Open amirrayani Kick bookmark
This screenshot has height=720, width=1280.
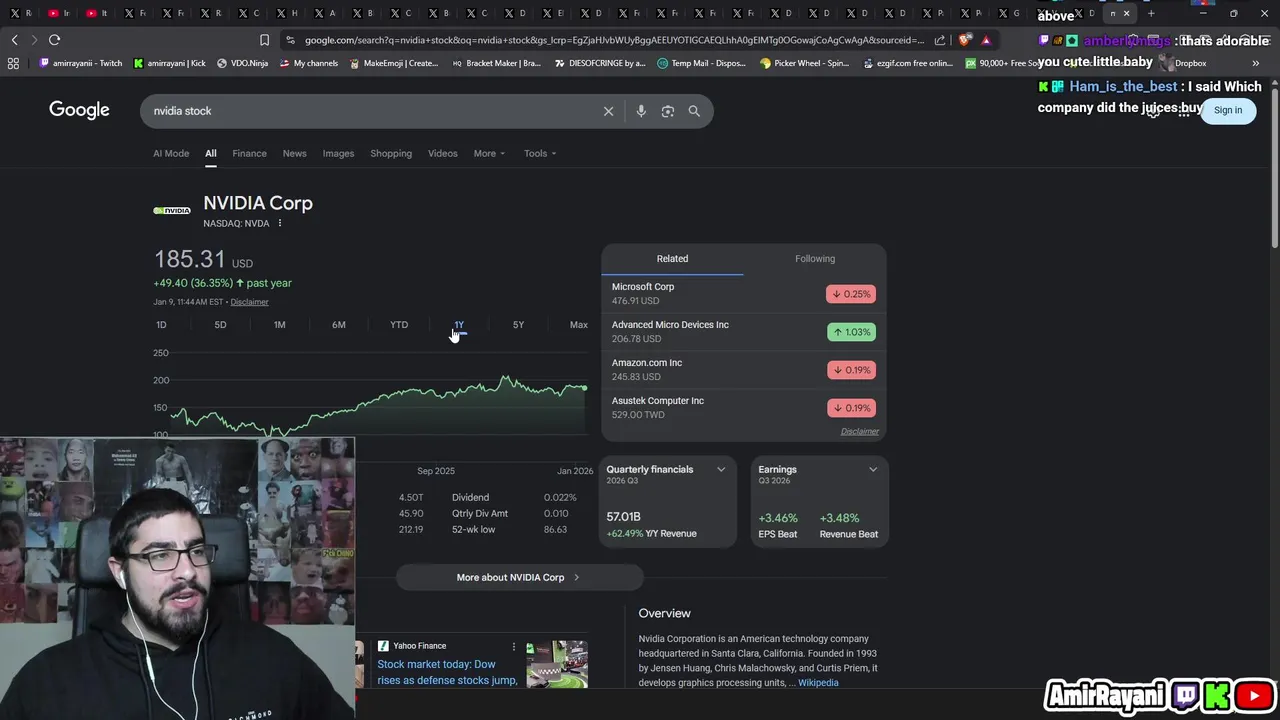pos(169,63)
